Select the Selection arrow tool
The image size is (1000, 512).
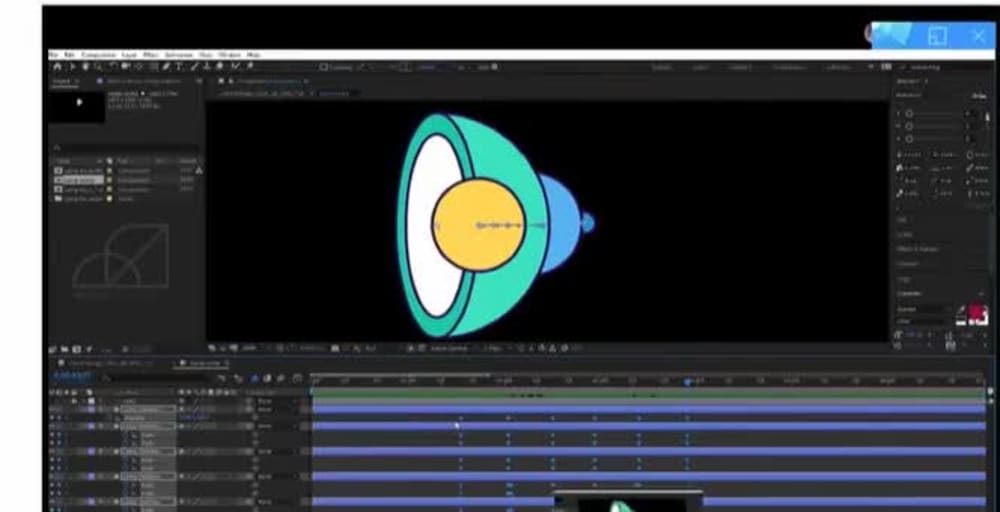click(72, 66)
